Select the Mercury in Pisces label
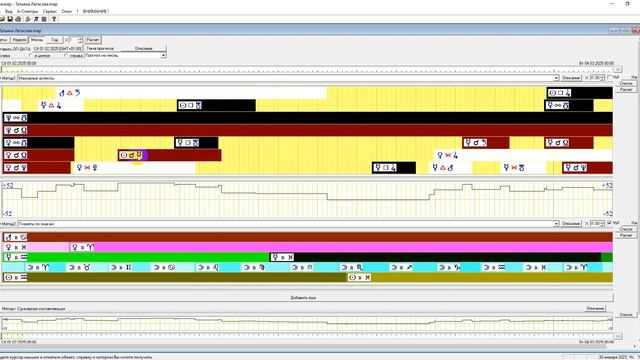Viewport: 640px width, 360px height. click(282, 257)
